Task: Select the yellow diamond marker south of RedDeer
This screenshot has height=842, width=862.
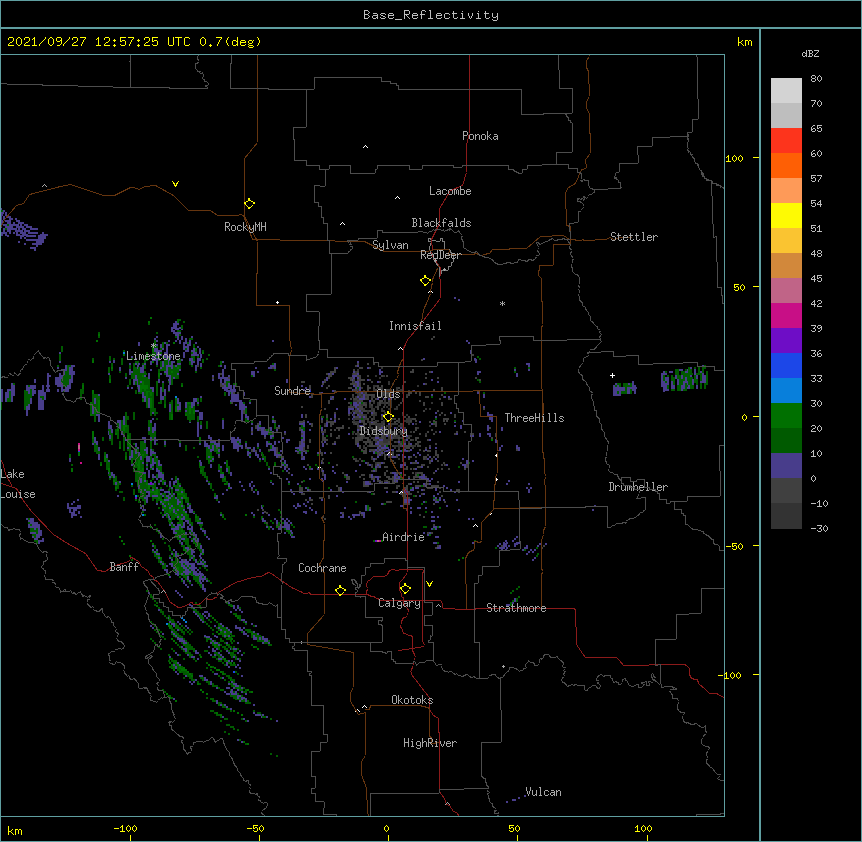Action: (x=425, y=281)
